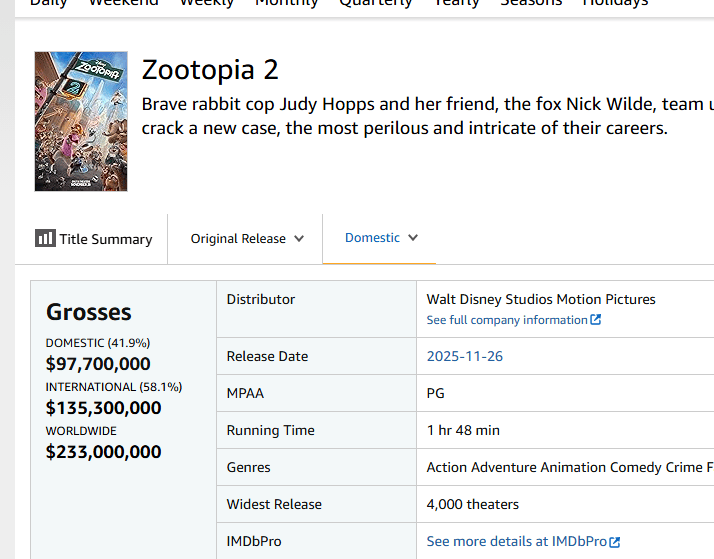Click the chevron arrow beside Original Release

tap(299, 239)
